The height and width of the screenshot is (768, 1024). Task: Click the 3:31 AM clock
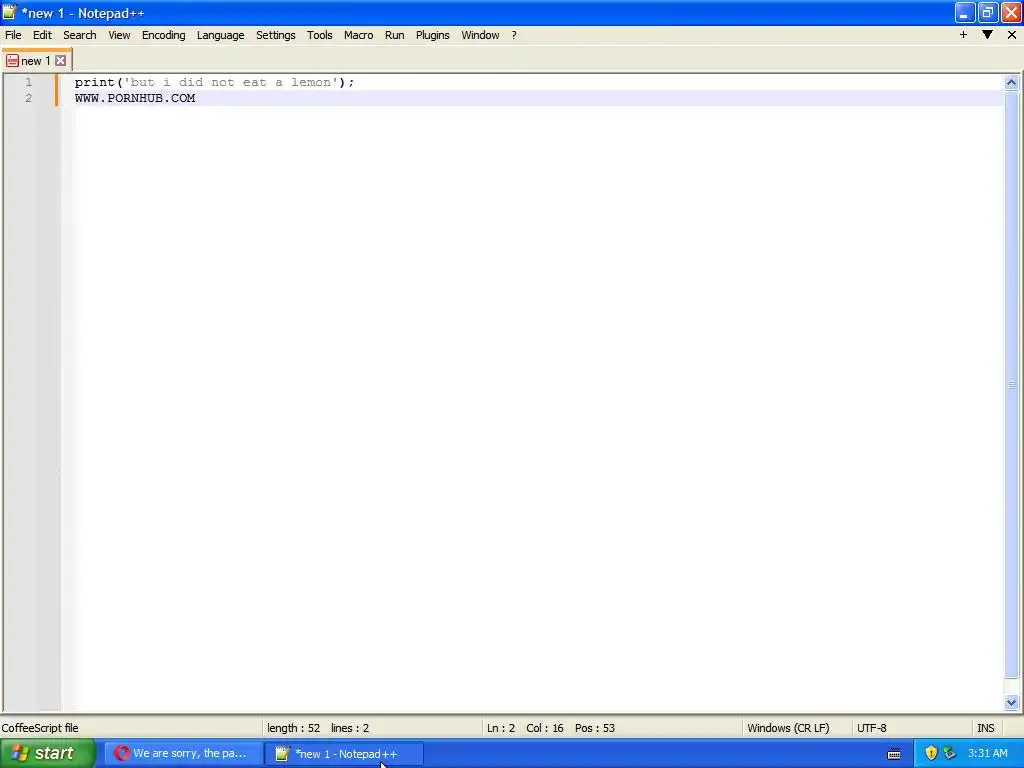point(987,753)
